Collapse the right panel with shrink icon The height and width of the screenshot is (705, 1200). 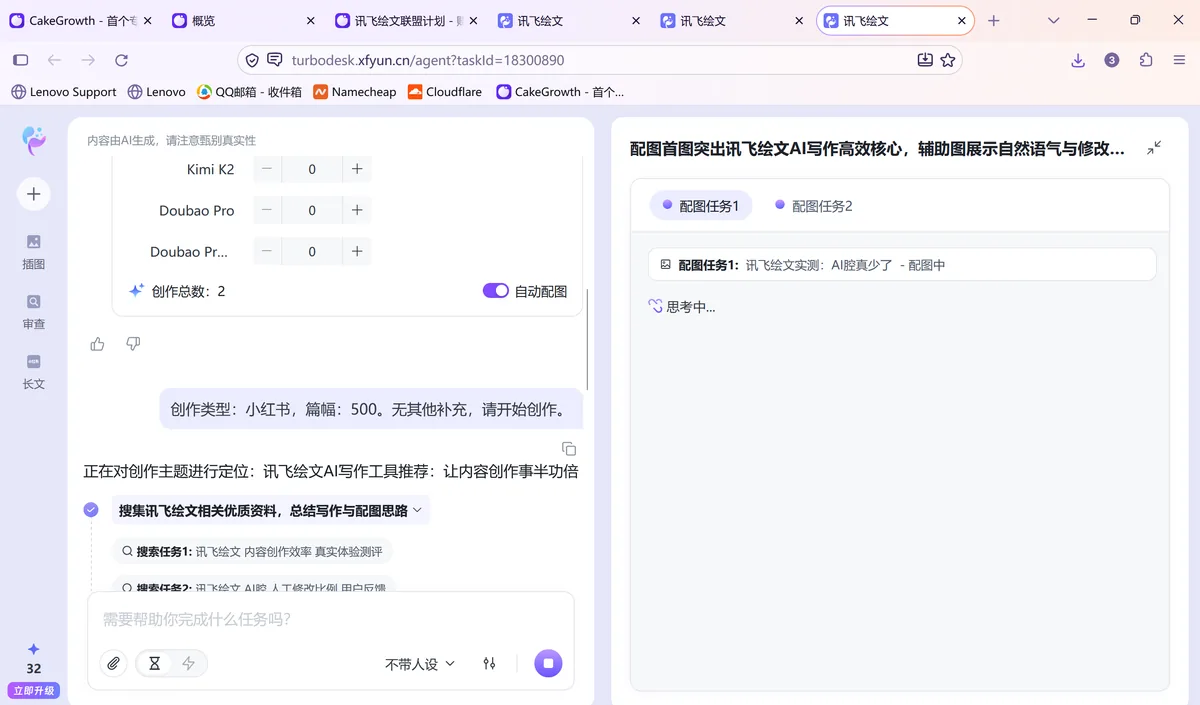(1154, 148)
